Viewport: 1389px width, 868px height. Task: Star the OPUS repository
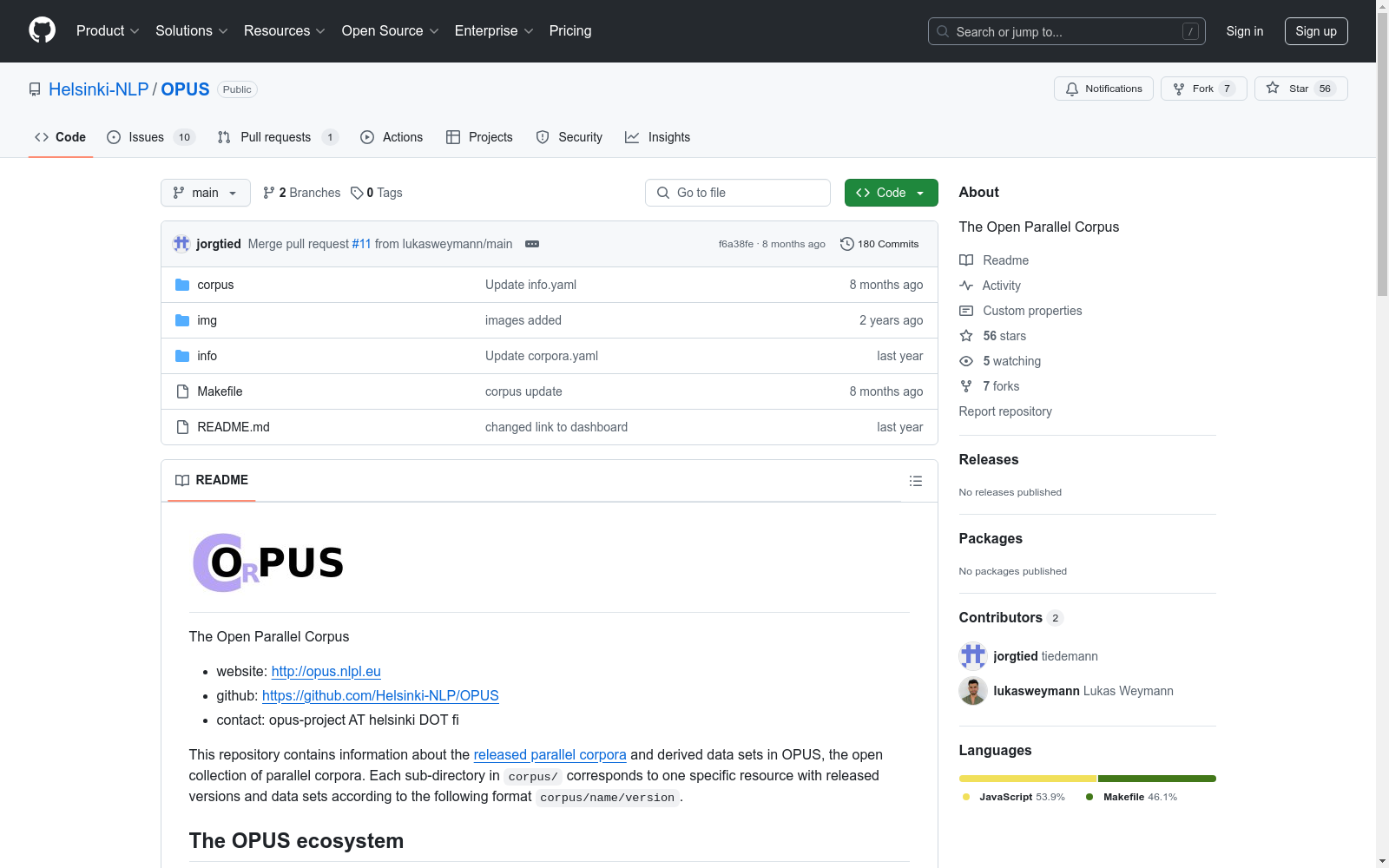(x=1300, y=89)
